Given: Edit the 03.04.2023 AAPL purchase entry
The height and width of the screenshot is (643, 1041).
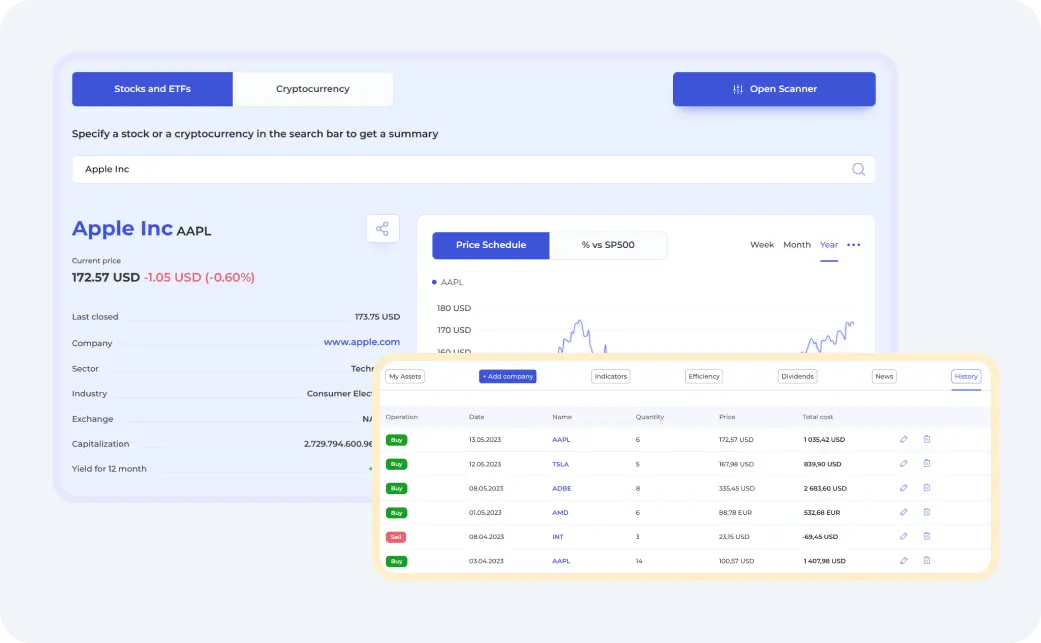Looking at the screenshot, I should point(904,561).
